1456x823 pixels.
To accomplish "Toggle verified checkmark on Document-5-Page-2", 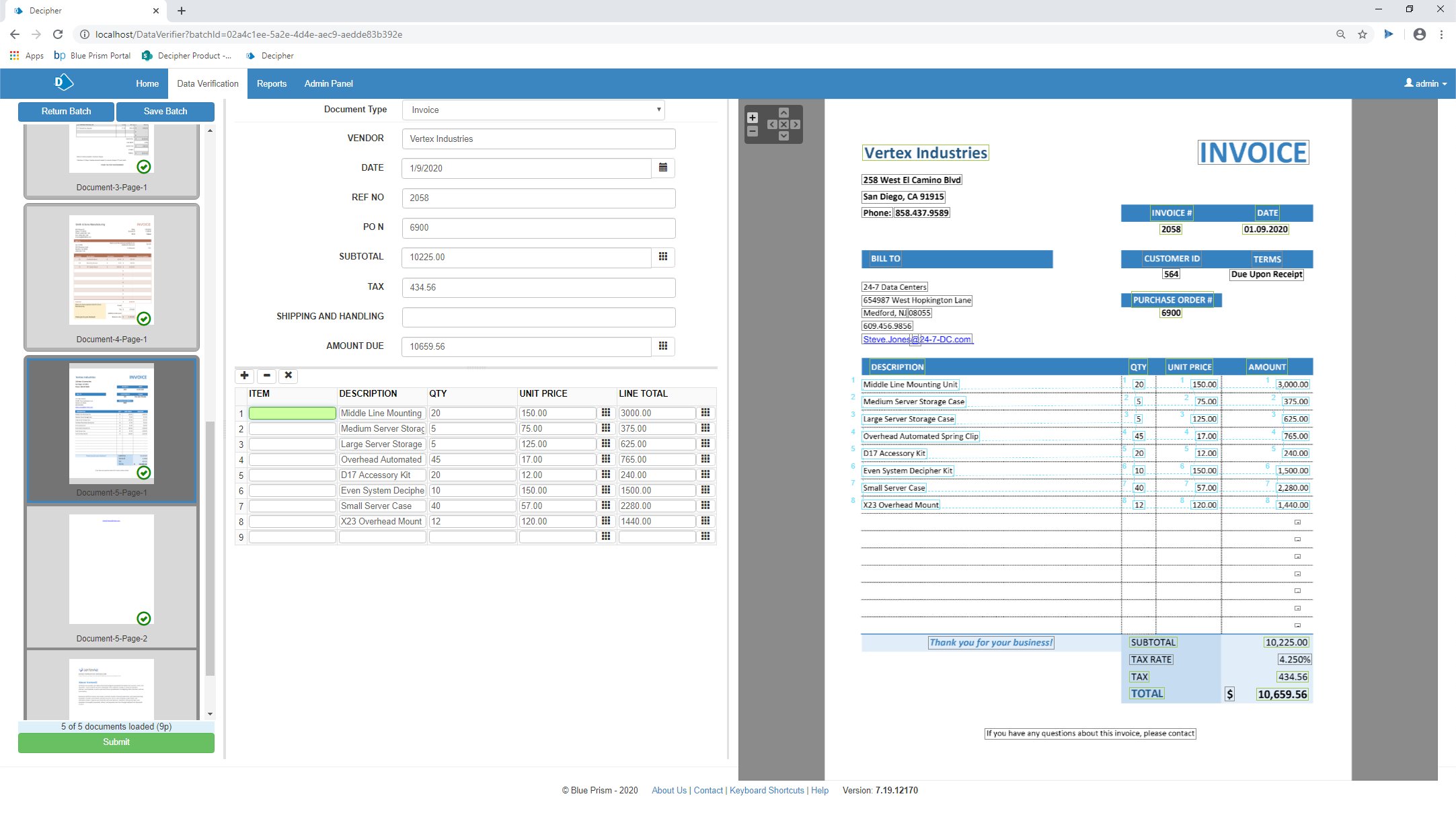I will (x=144, y=618).
